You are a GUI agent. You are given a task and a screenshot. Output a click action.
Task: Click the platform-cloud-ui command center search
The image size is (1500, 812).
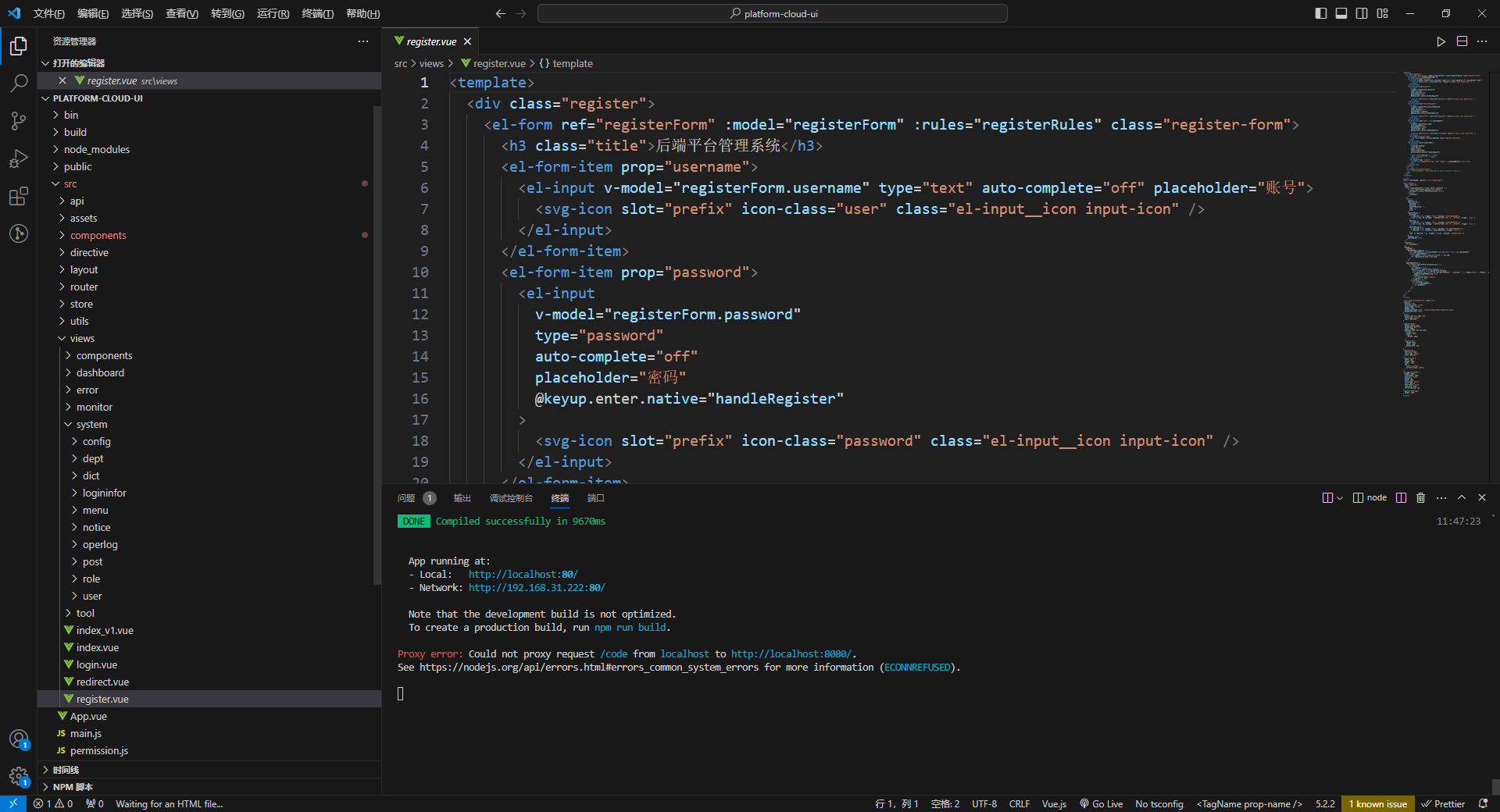click(x=773, y=13)
